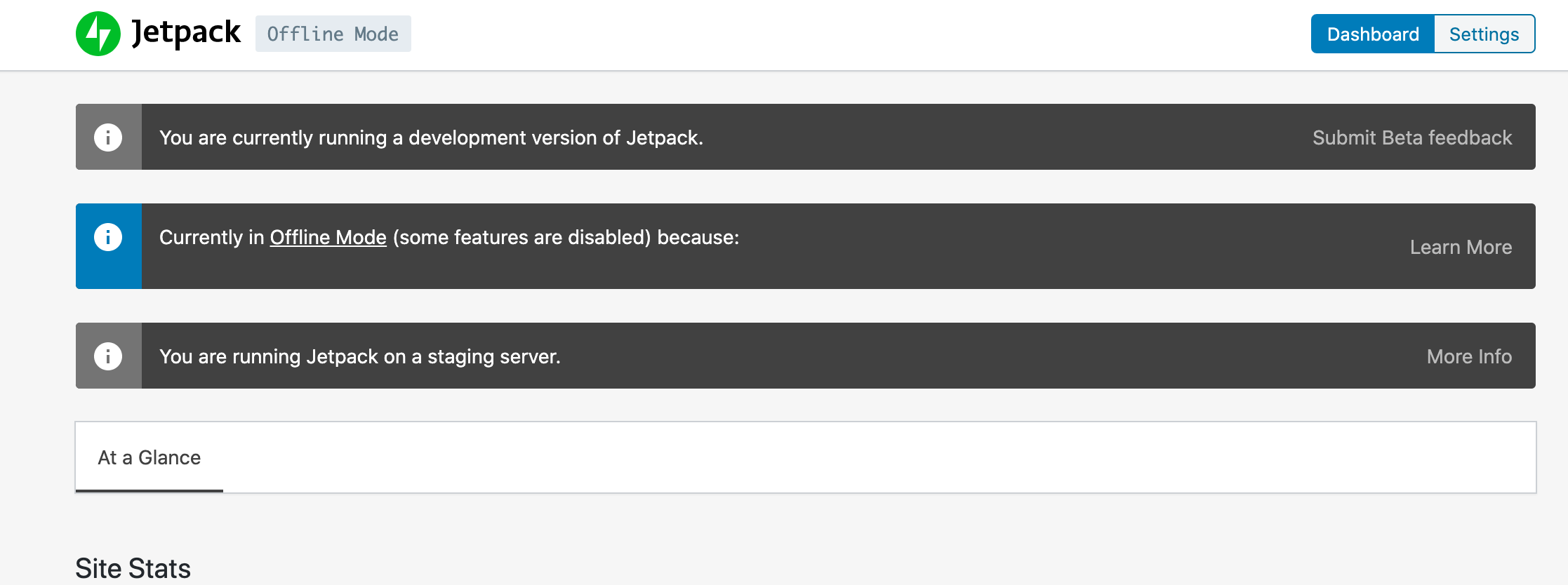Click the Offline Mode badge beside the Jetpack logo

pyautogui.click(x=333, y=34)
